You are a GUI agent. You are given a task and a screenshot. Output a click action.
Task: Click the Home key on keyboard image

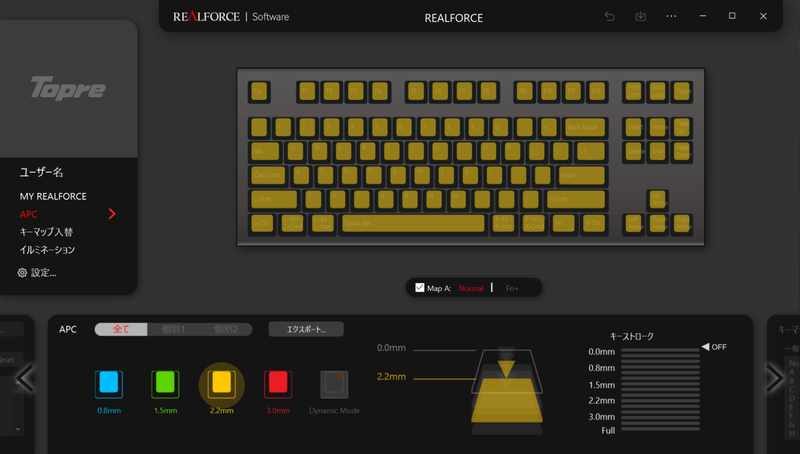click(658, 127)
